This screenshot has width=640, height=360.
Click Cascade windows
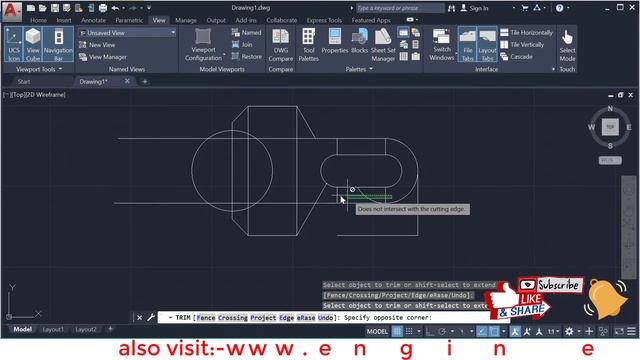[516, 57]
